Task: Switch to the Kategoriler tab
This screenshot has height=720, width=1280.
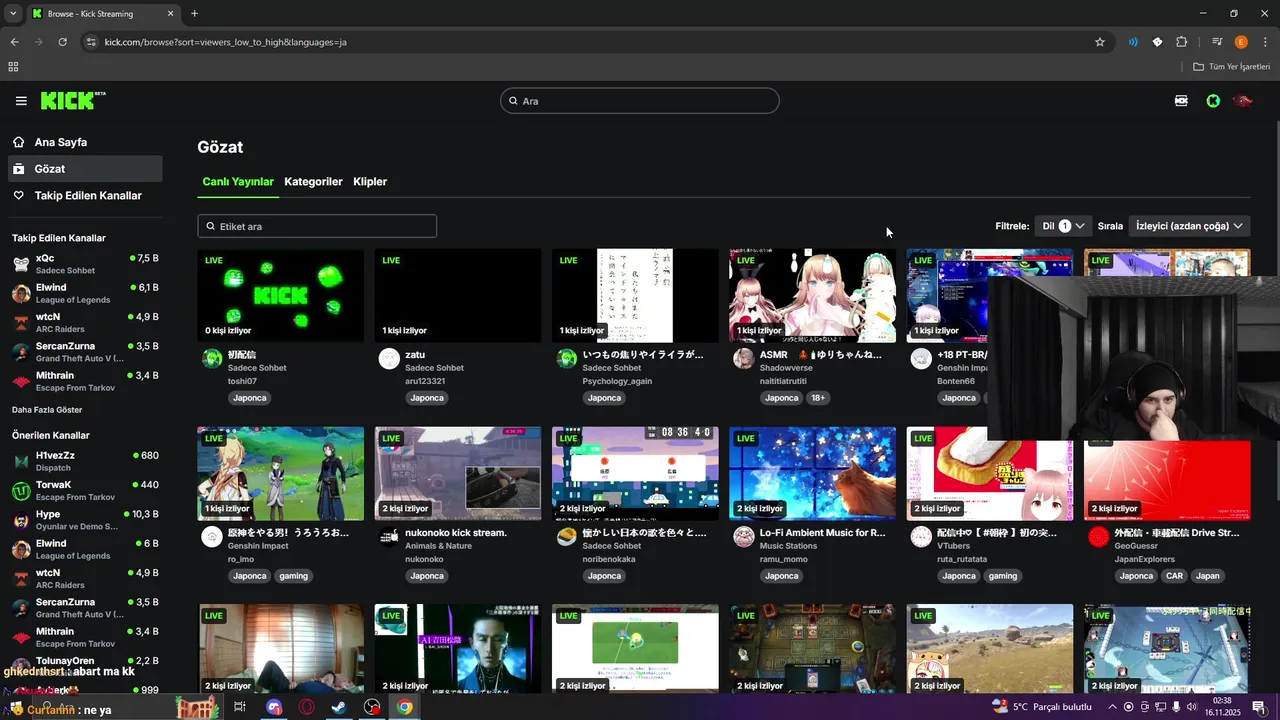Action: (x=313, y=182)
